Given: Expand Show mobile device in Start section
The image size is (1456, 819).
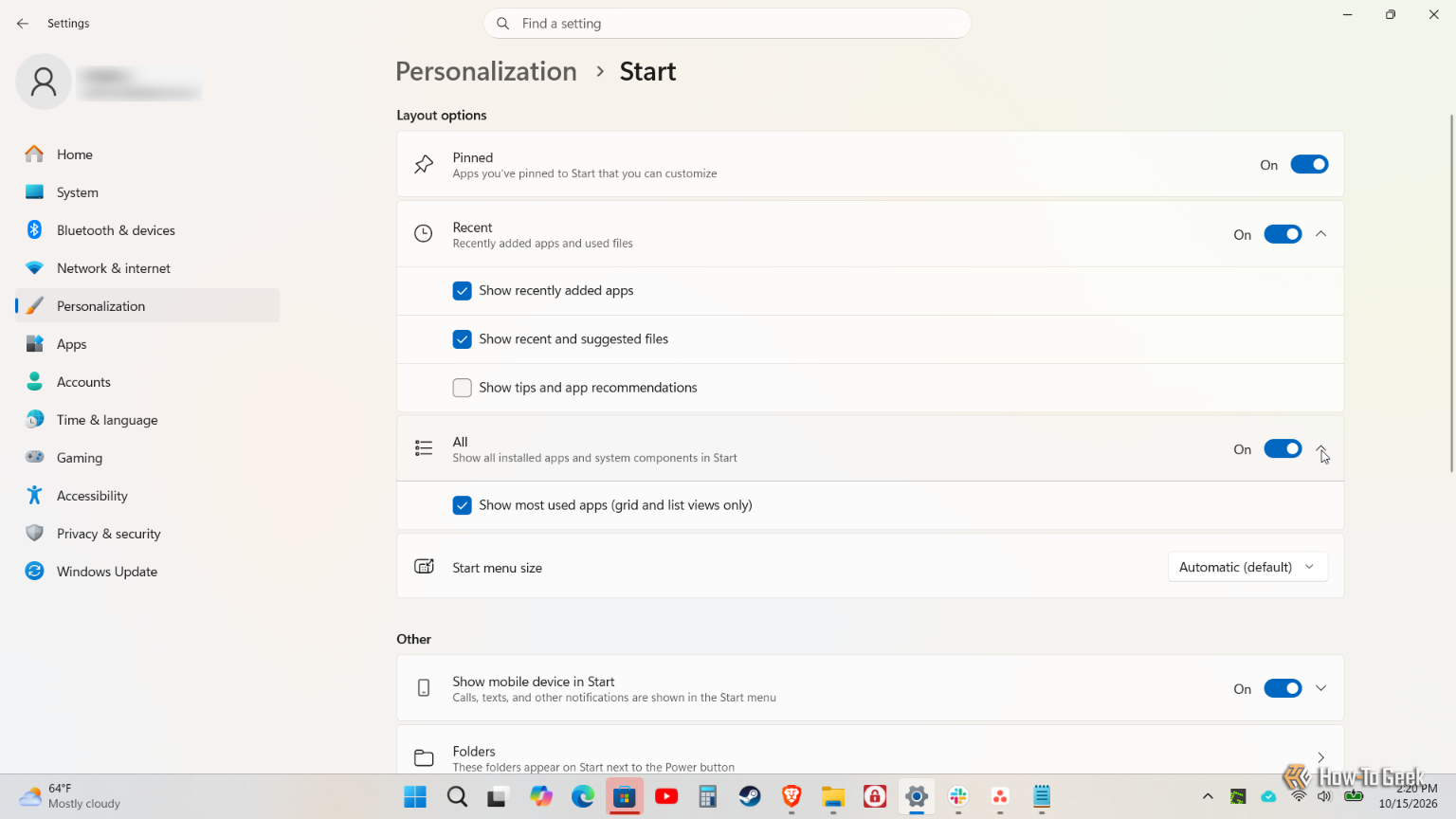Looking at the screenshot, I should pos(1321,688).
